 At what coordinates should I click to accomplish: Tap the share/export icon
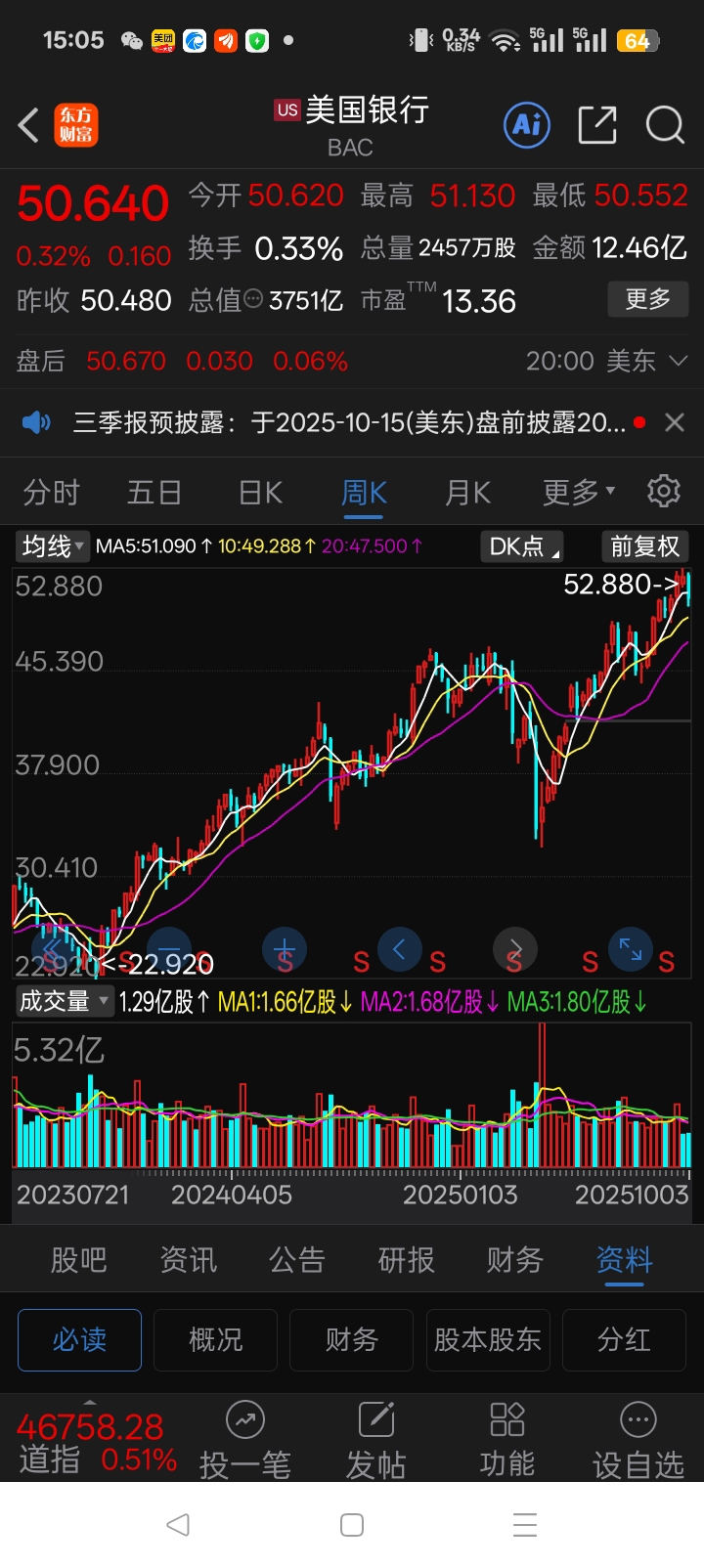597,125
